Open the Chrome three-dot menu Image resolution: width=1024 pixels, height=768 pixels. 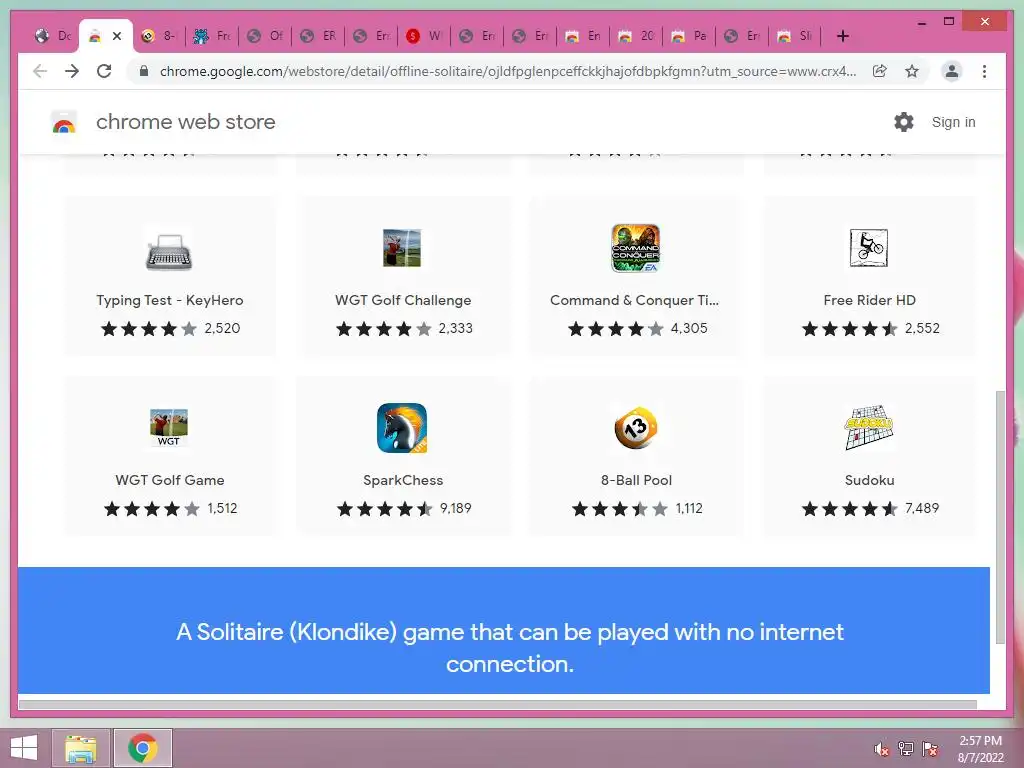[984, 71]
